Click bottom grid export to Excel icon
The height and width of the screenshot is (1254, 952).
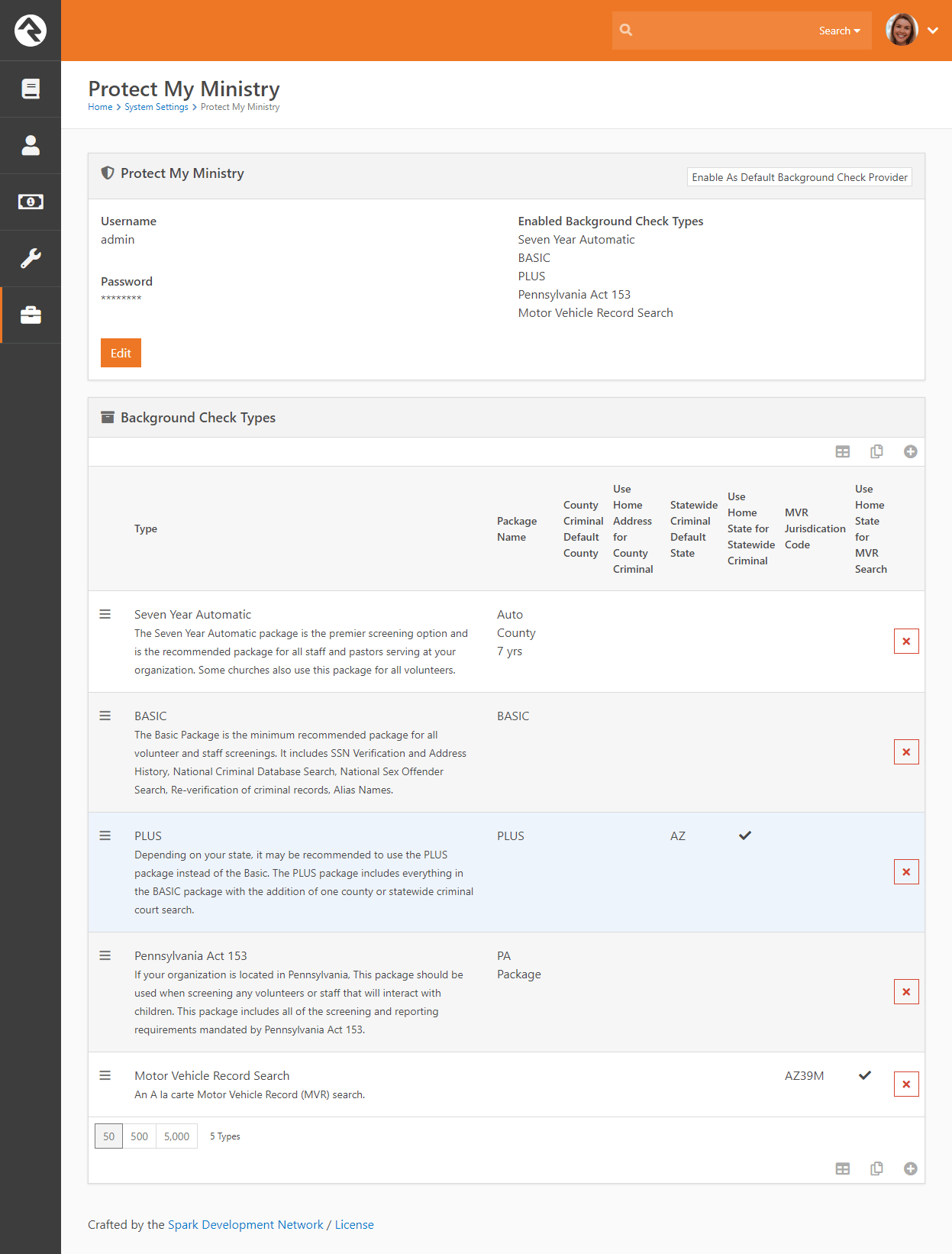pos(843,1168)
